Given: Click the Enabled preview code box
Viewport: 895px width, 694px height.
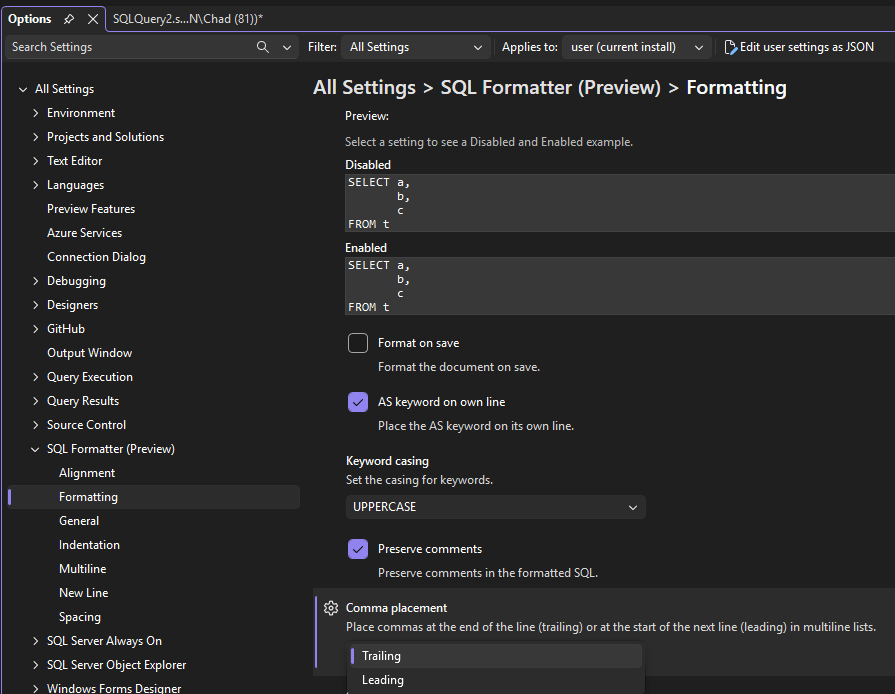Looking at the screenshot, I should click(x=620, y=285).
